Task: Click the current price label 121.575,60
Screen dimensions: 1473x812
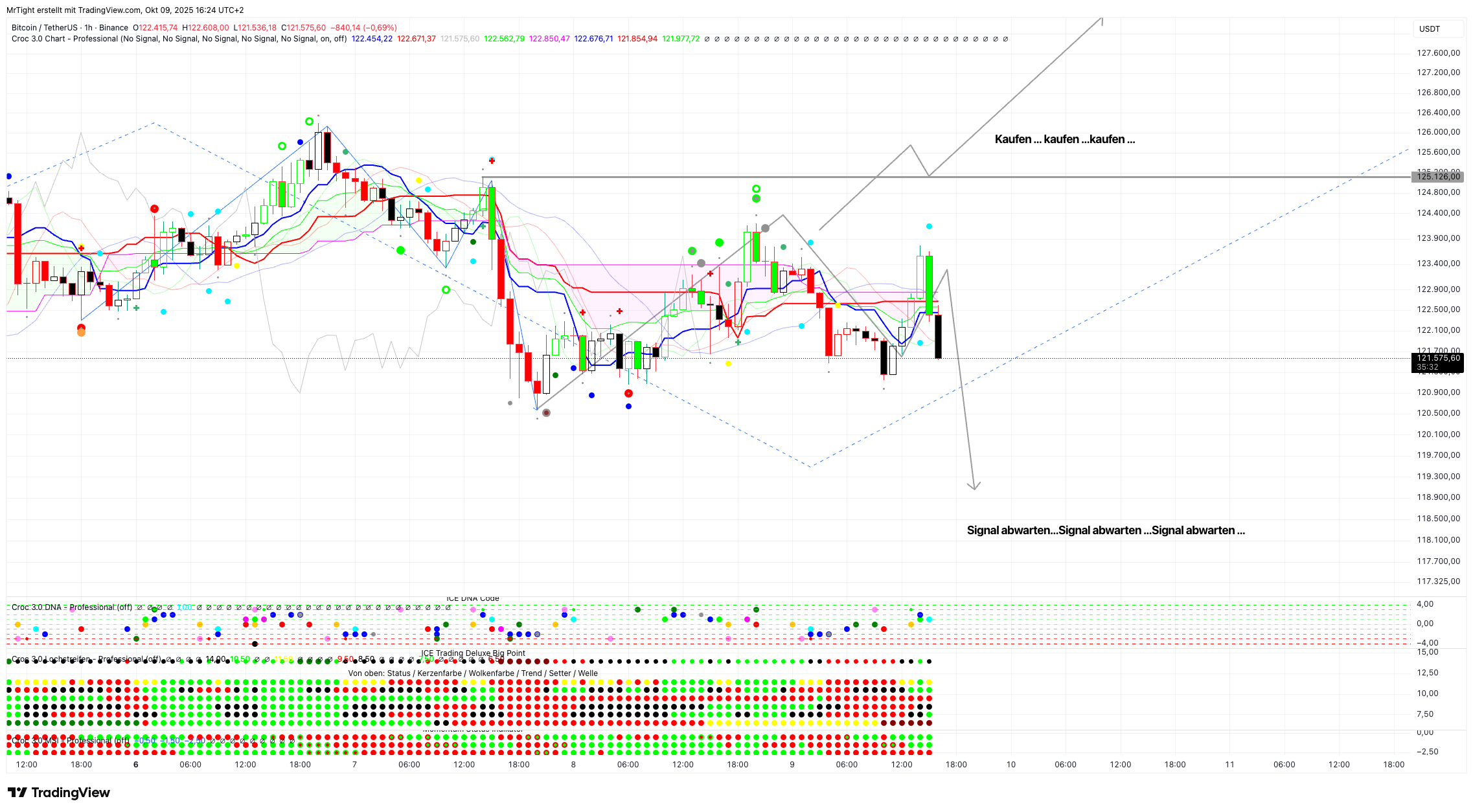Action: click(x=1438, y=358)
